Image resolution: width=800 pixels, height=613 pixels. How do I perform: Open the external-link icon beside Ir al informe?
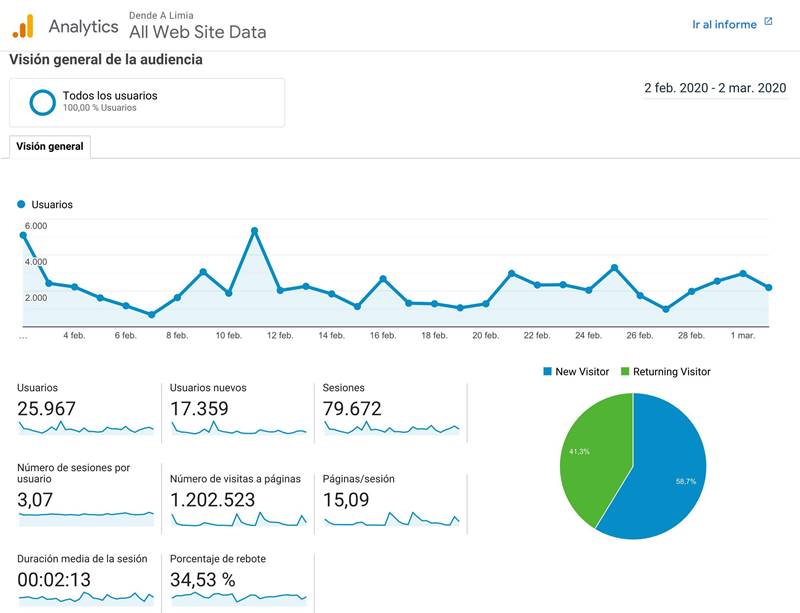point(768,22)
